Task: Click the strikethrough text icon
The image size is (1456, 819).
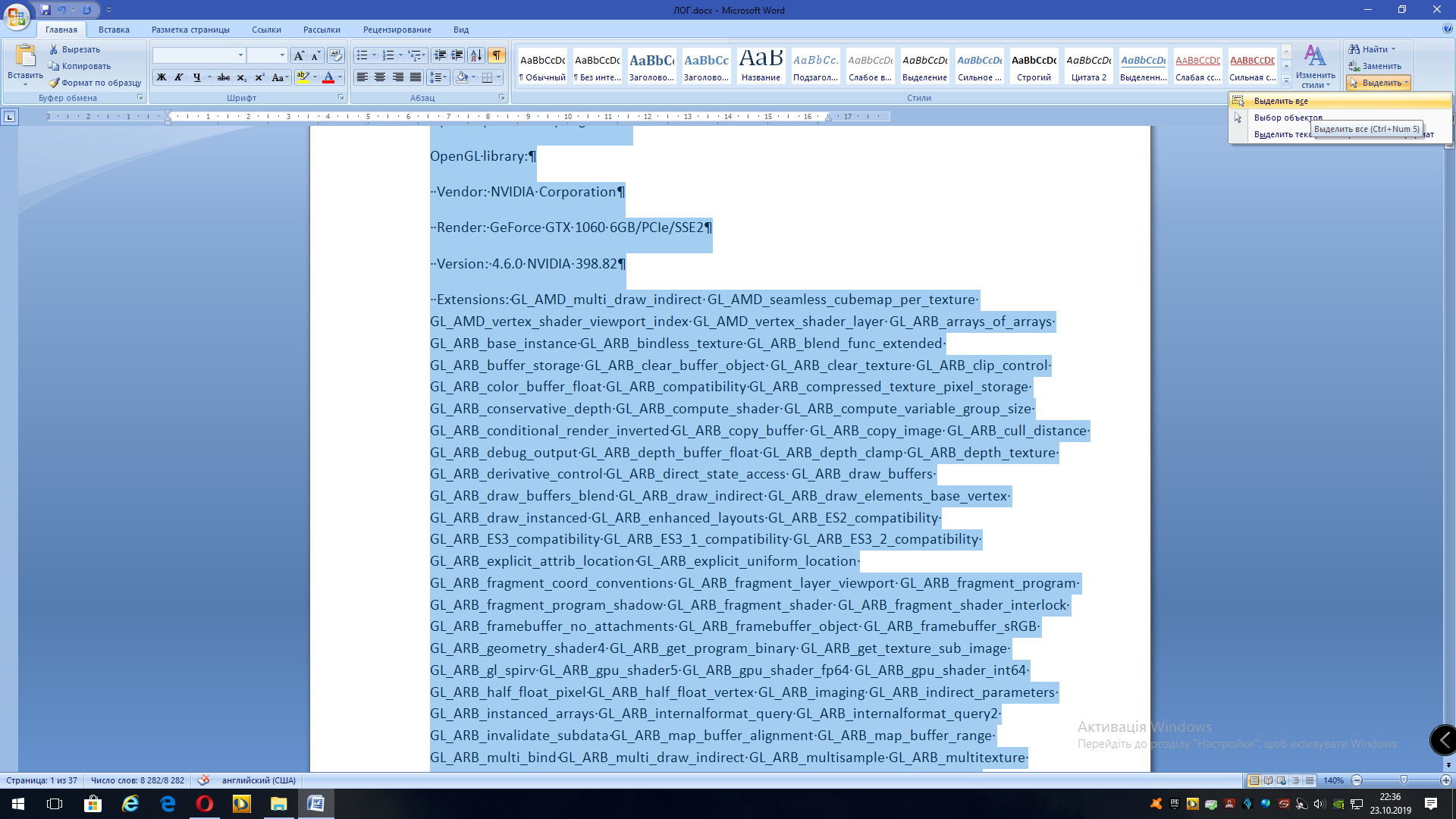Action: [224, 77]
